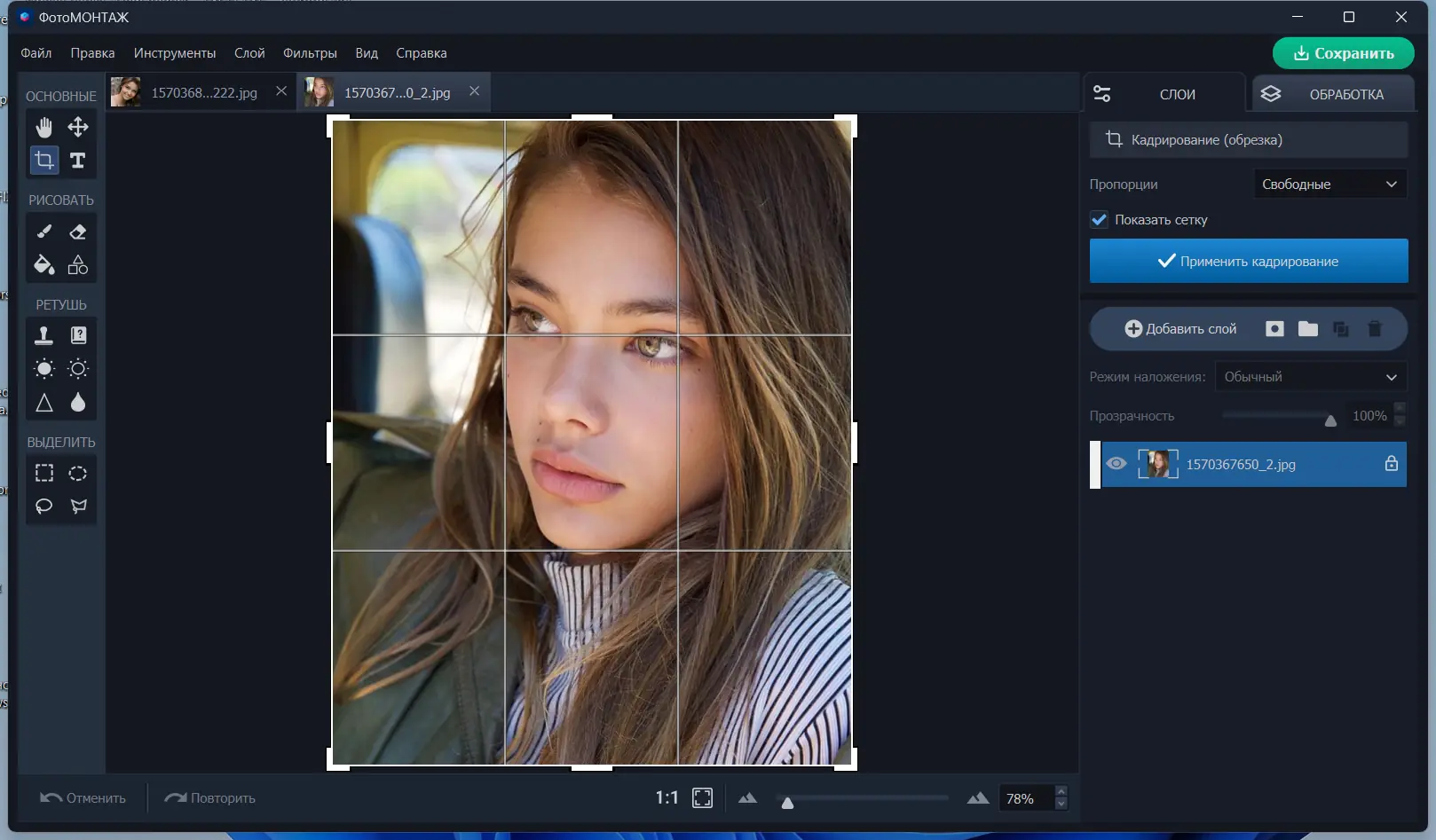Image resolution: width=1436 pixels, height=840 pixels.
Task: Select the Polygonal lasso tool
Action: (78, 506)
